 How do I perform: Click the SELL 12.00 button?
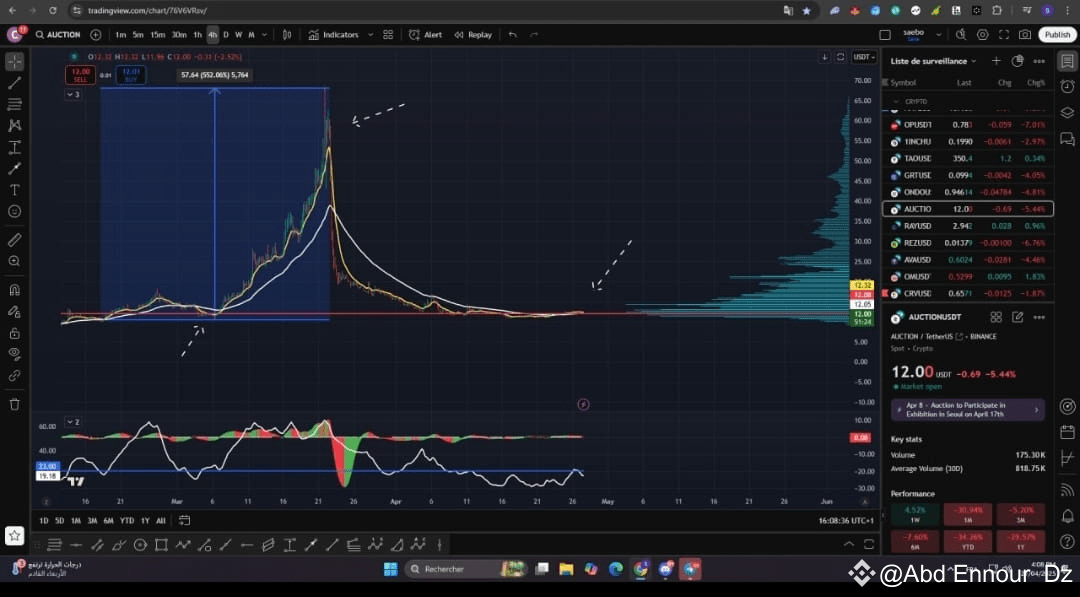[x=80, y=74]
